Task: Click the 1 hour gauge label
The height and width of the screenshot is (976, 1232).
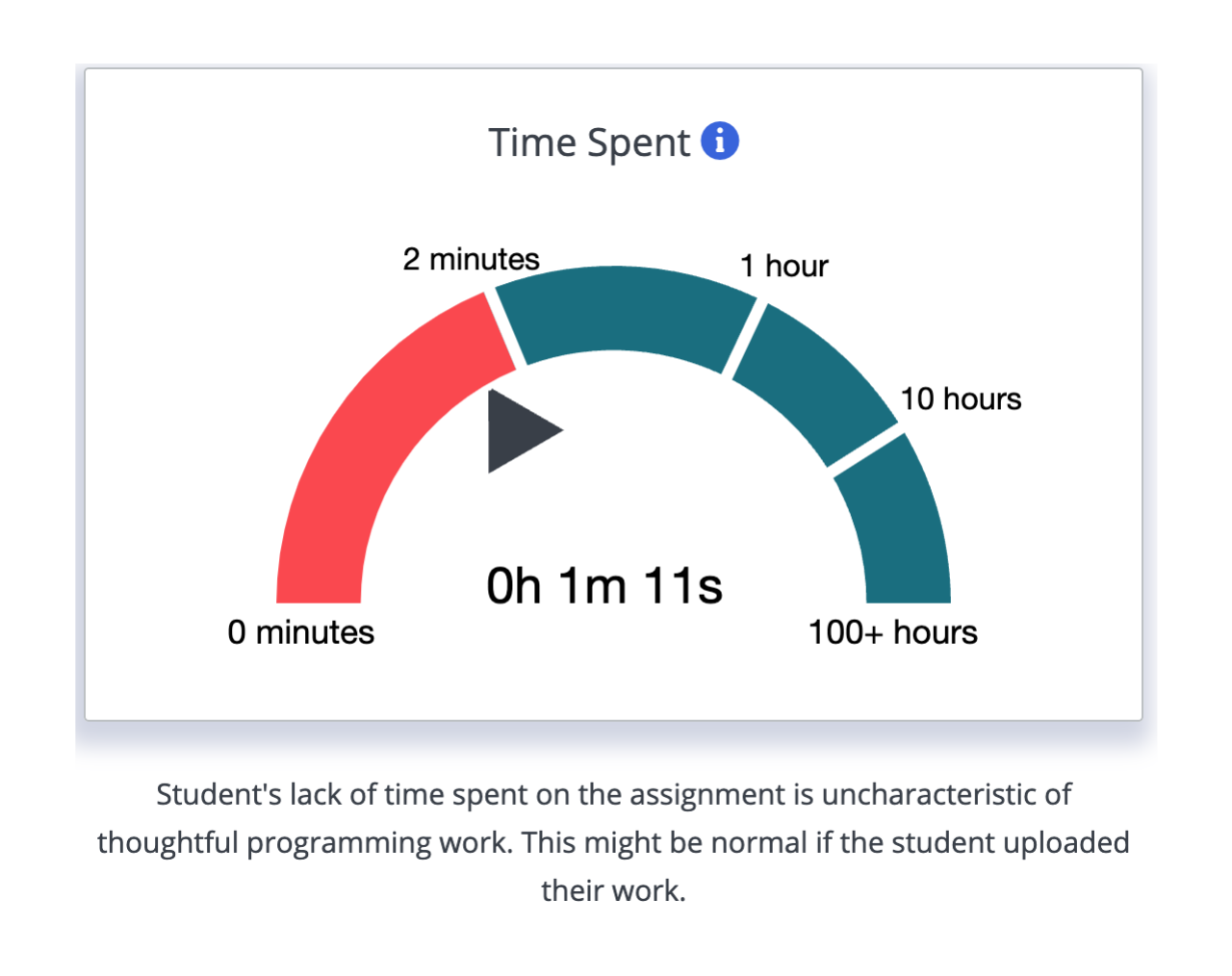Action: coord(783,266)
